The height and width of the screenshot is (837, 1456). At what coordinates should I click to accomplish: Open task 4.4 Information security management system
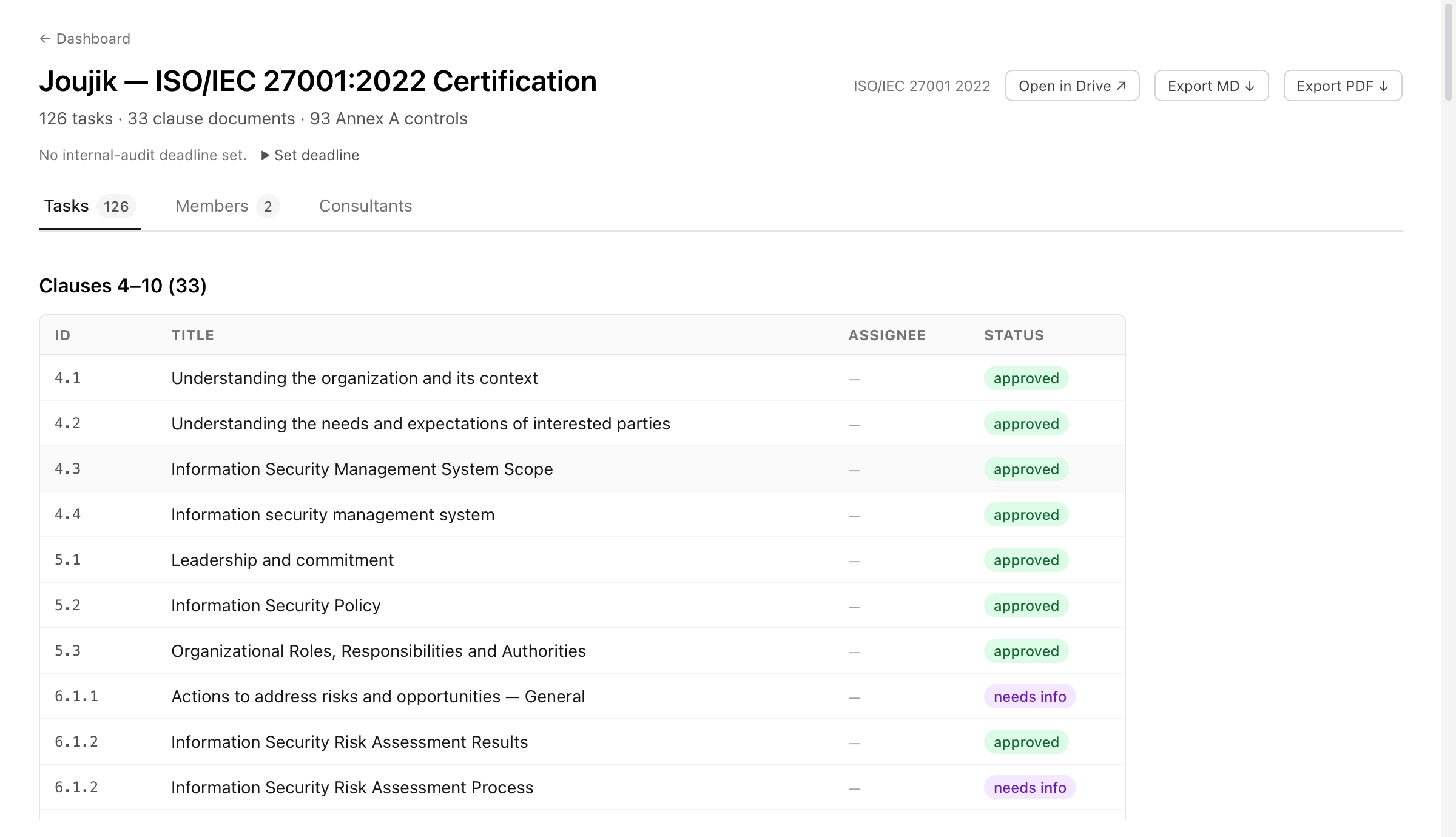[333, 514]
